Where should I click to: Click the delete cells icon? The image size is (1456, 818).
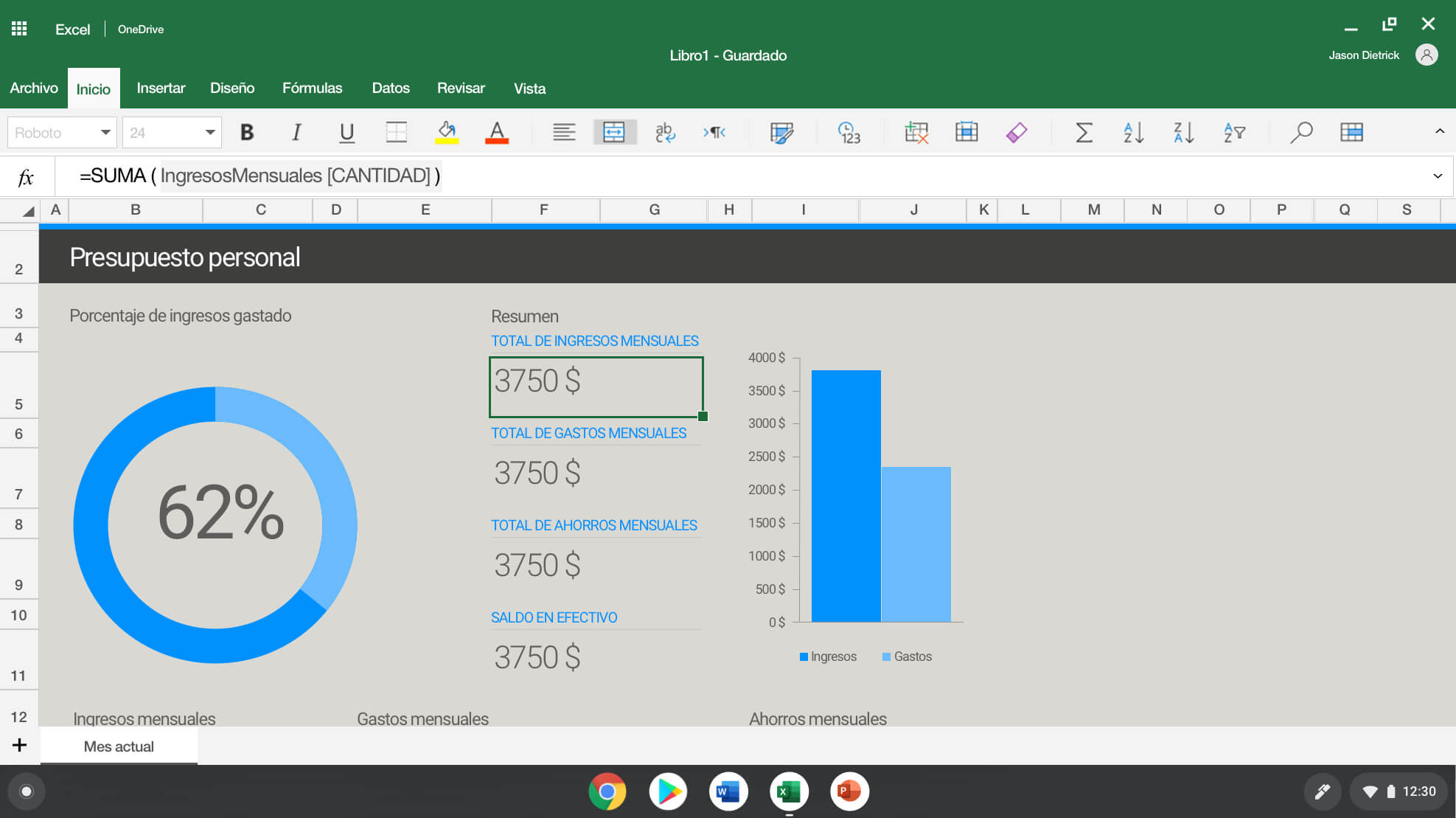point(916,132)
